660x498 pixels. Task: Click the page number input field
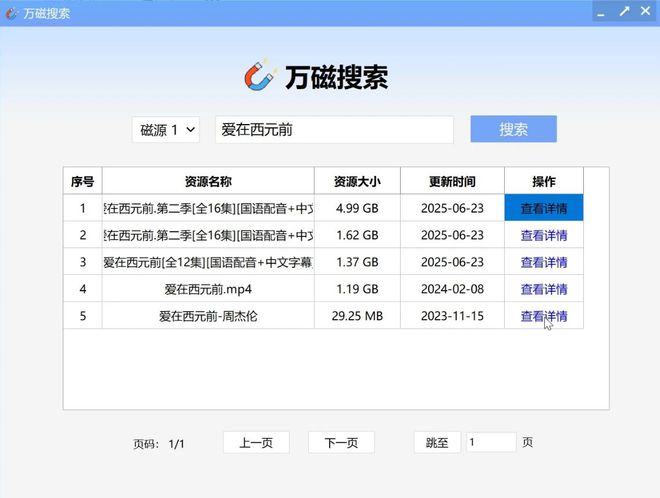(490, 442)
